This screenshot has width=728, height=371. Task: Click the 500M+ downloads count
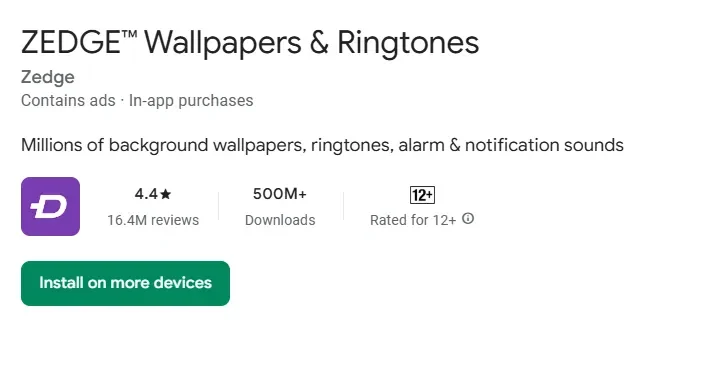[x=280, y=194]
